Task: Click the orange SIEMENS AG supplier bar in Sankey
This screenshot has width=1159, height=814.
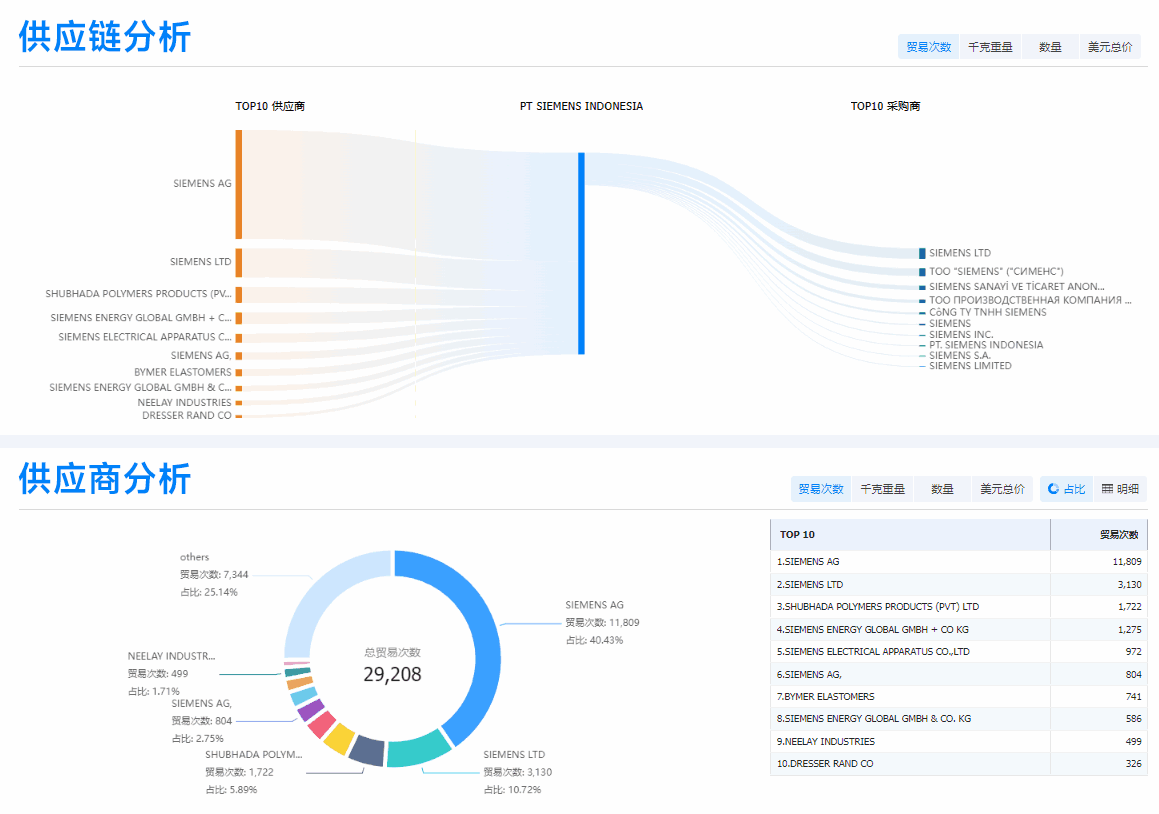Action: point(239,184)
